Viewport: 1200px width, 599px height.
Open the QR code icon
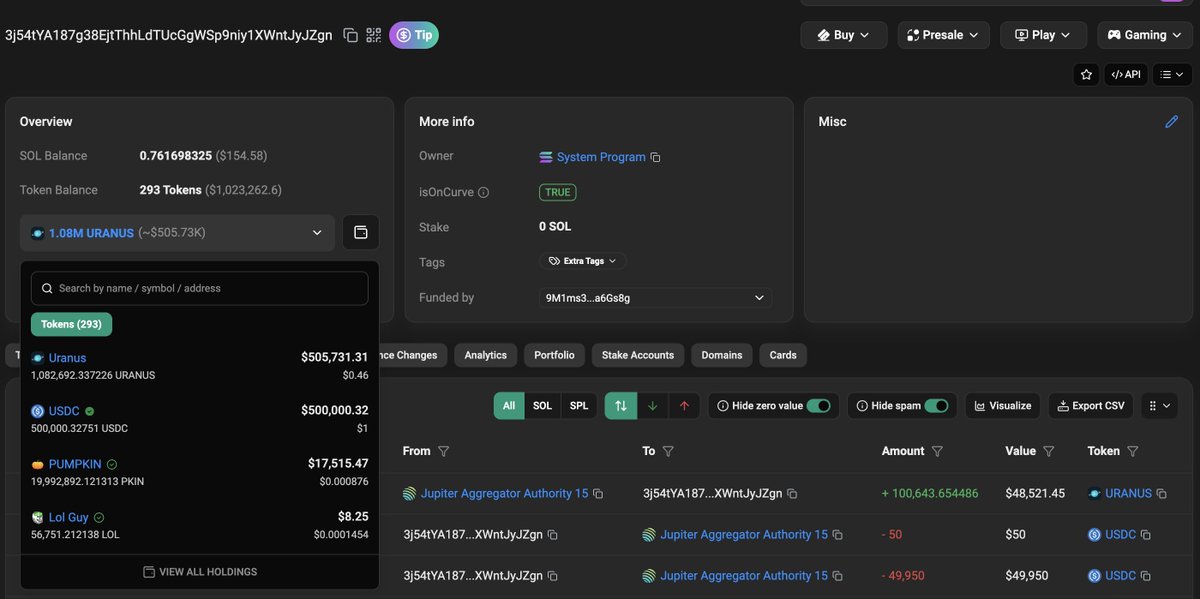click(x=374, y=35)
